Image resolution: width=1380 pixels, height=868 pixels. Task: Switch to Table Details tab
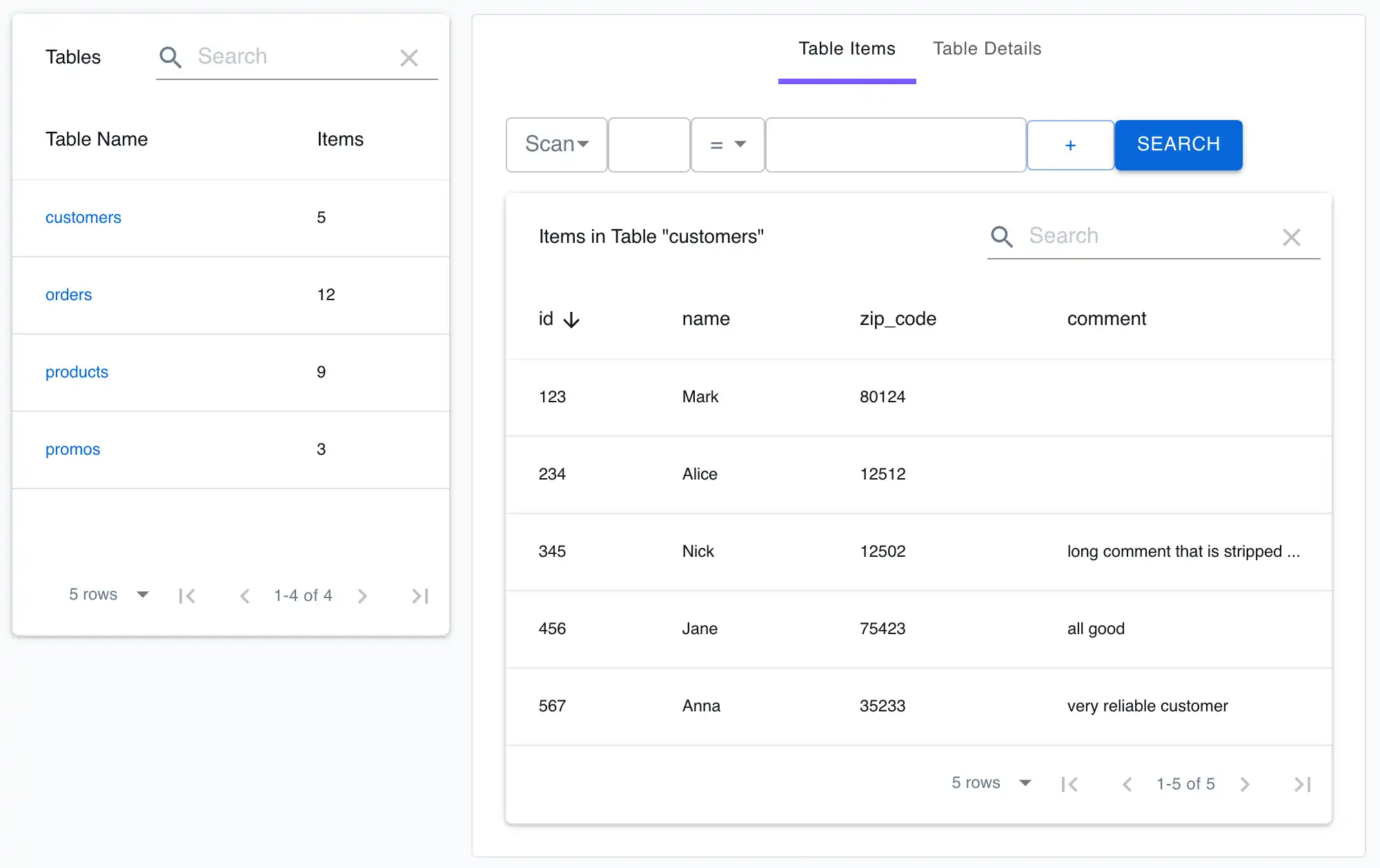pos(987,48)
